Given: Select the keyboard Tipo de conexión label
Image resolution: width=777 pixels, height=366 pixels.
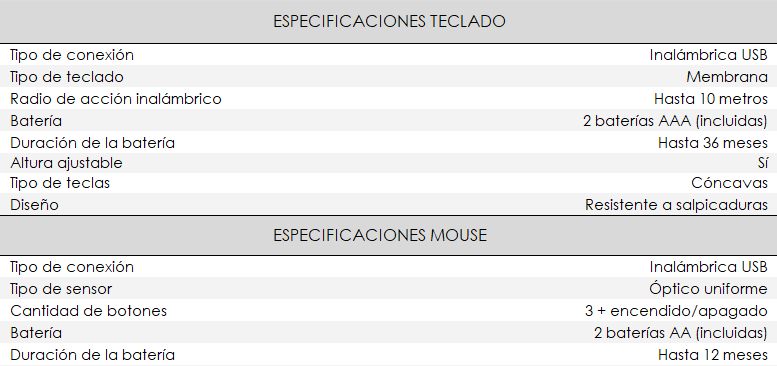Looking at the screenshot, I should [x=72, y=54].
